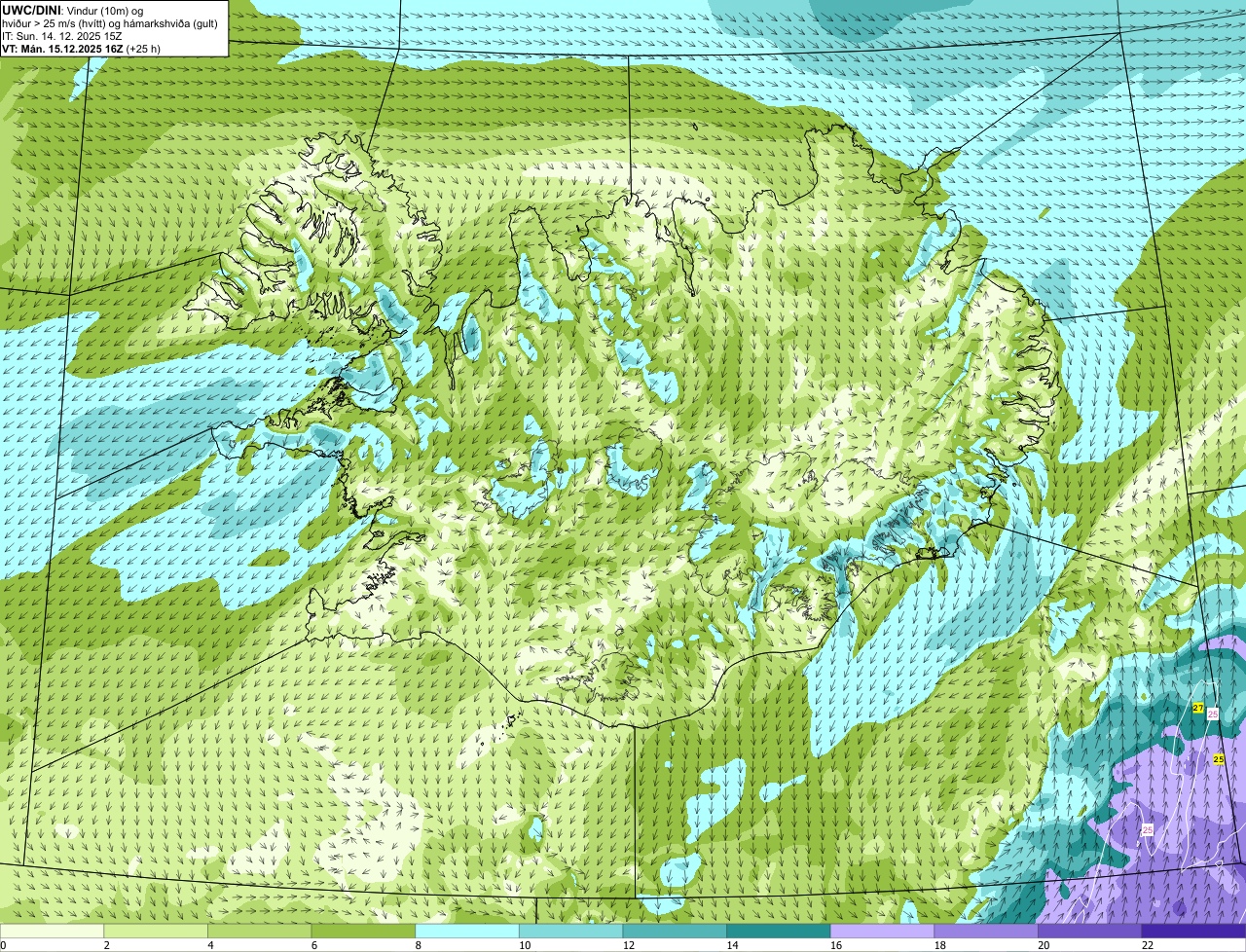This screenshot has height=952, width=1246.
Task: Click the yellow '27' gust label
Action: point(1198,708)
